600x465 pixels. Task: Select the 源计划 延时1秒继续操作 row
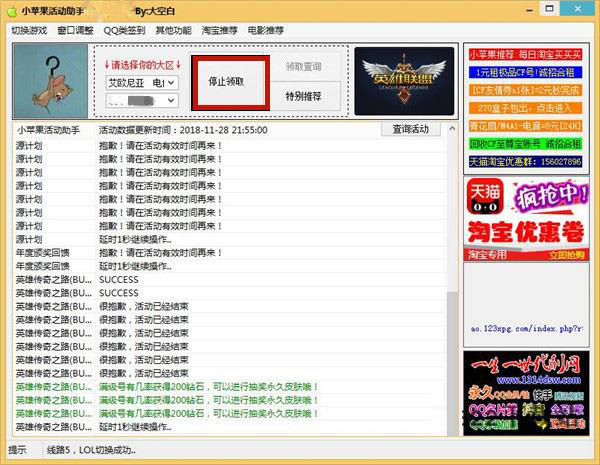pos(230,240)
